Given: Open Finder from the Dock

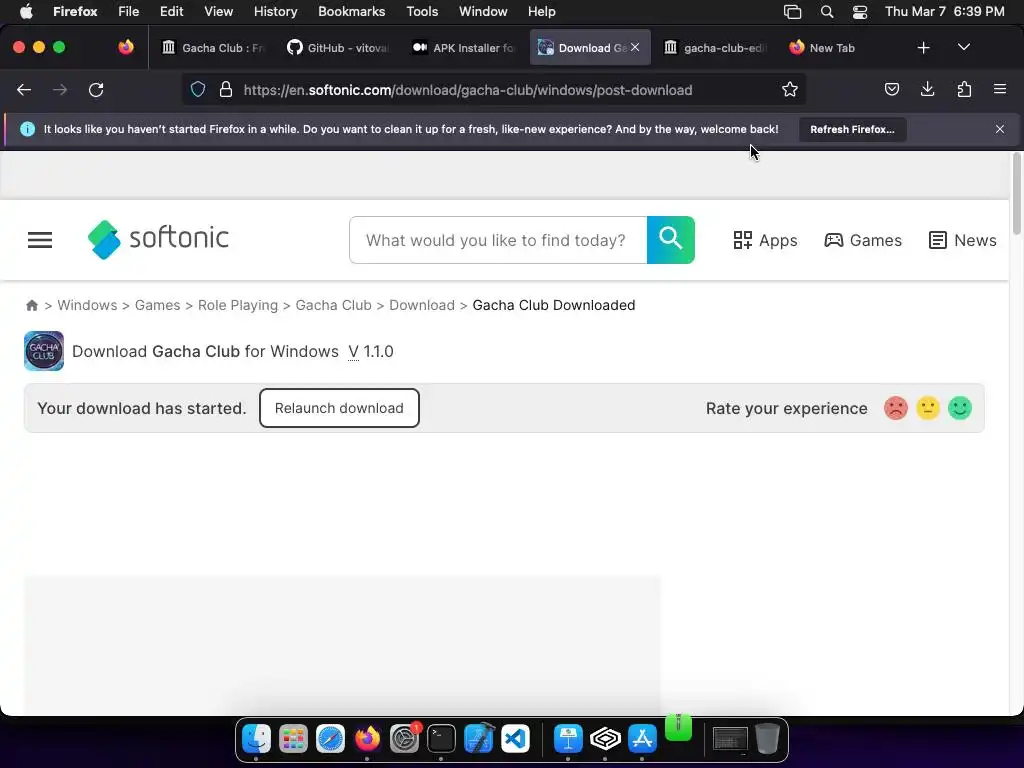Looking at the screenshot, I should [x=257, y=739].
